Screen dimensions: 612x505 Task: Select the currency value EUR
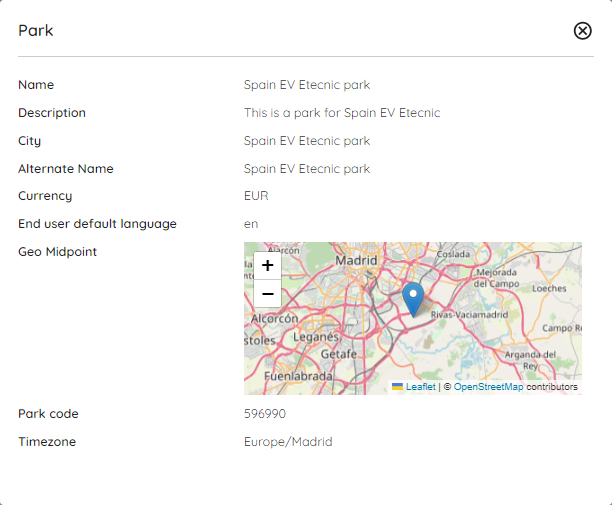256,196
